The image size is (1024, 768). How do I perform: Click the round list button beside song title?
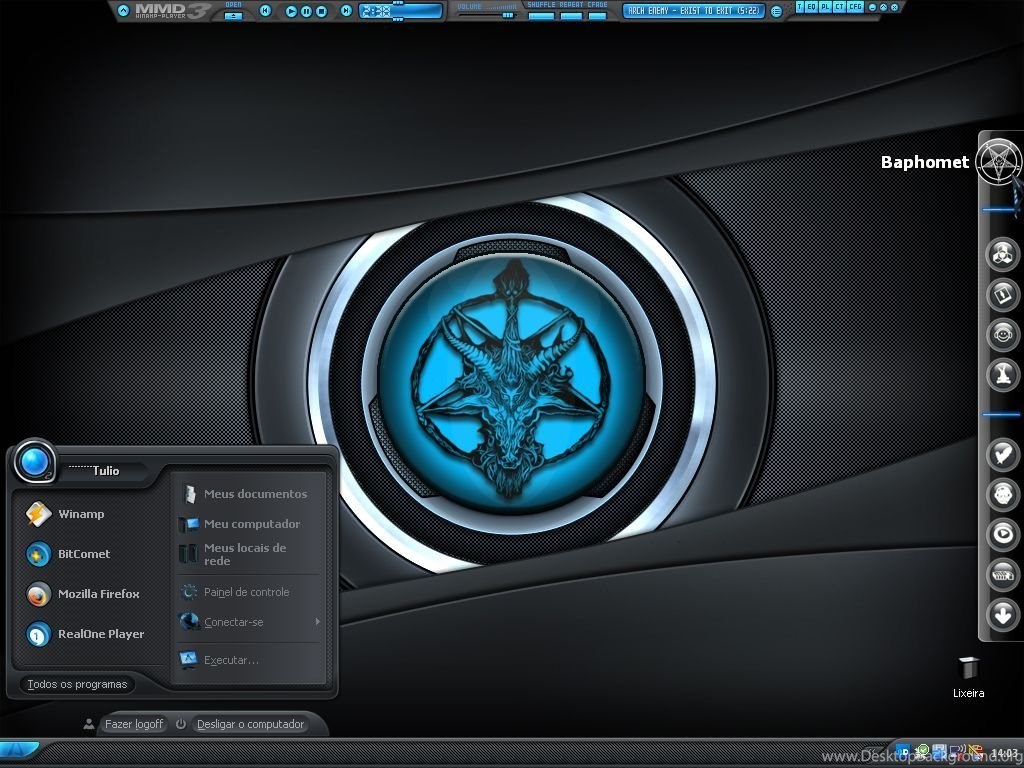(x=776, y=11)
